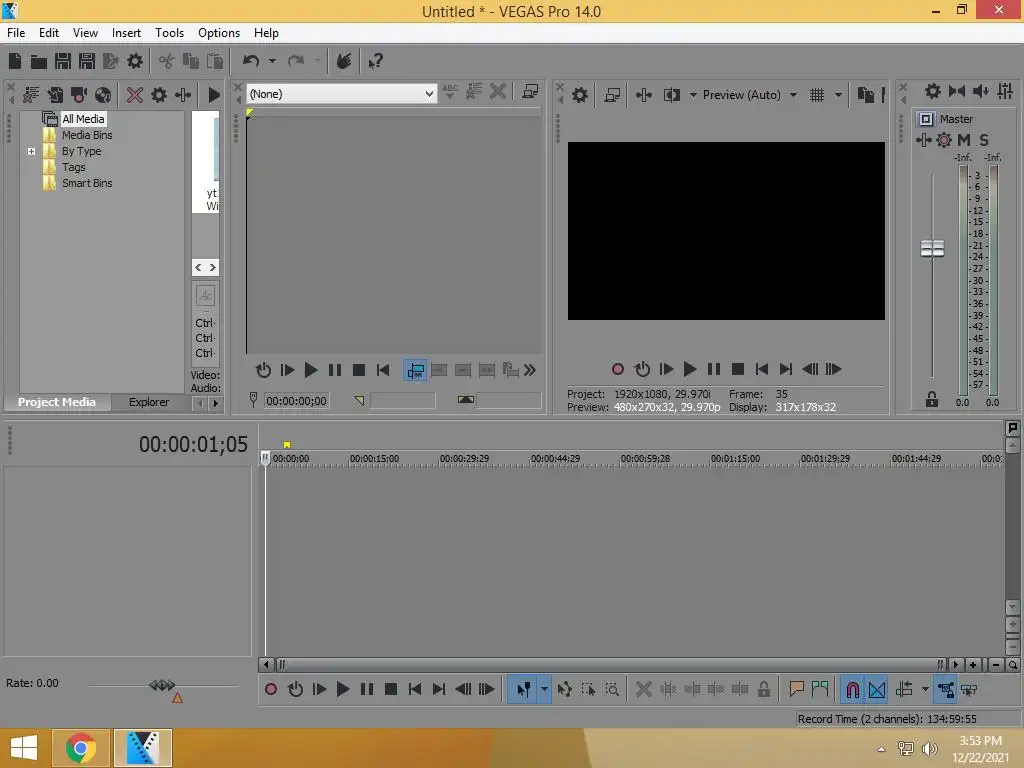This screenshot has width=1024, height=768.
Task: Open the Options menu
Action: [x=219, y=33]
